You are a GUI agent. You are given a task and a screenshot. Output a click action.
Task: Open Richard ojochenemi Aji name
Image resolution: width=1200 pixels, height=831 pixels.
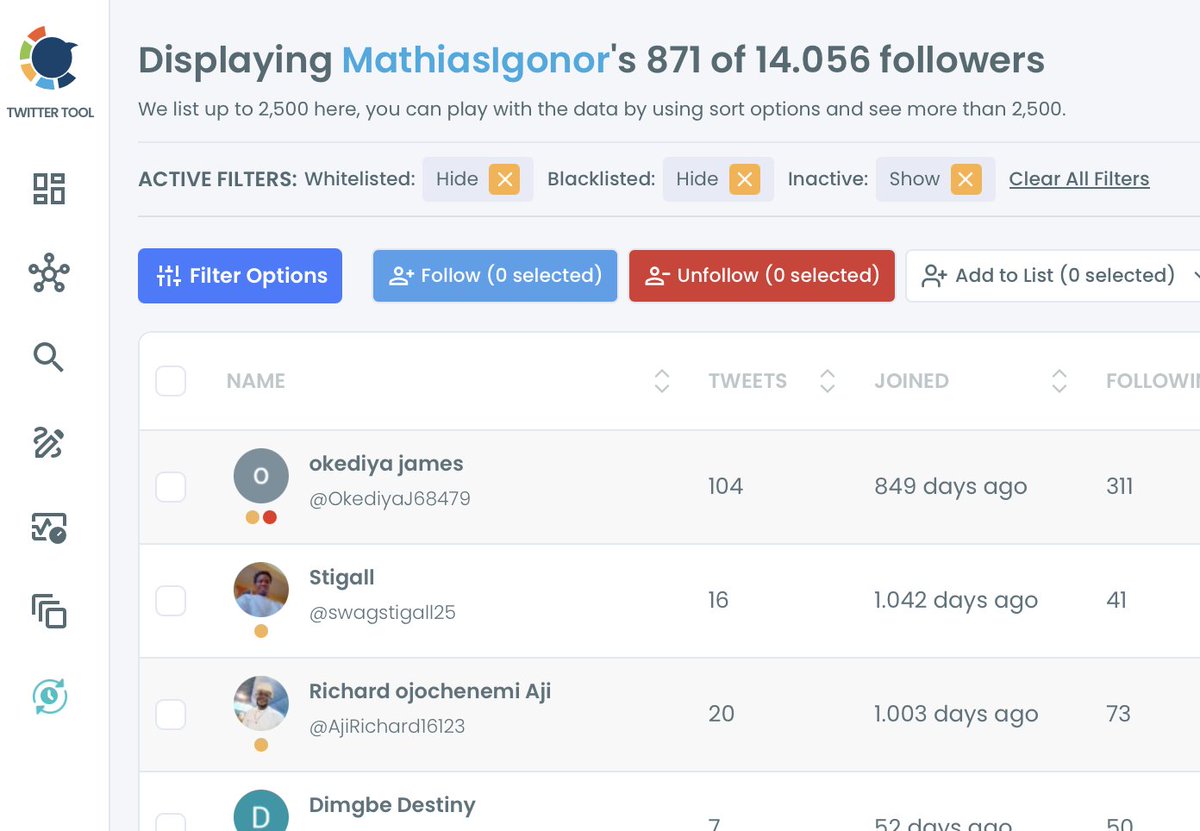tap(430, 691)
